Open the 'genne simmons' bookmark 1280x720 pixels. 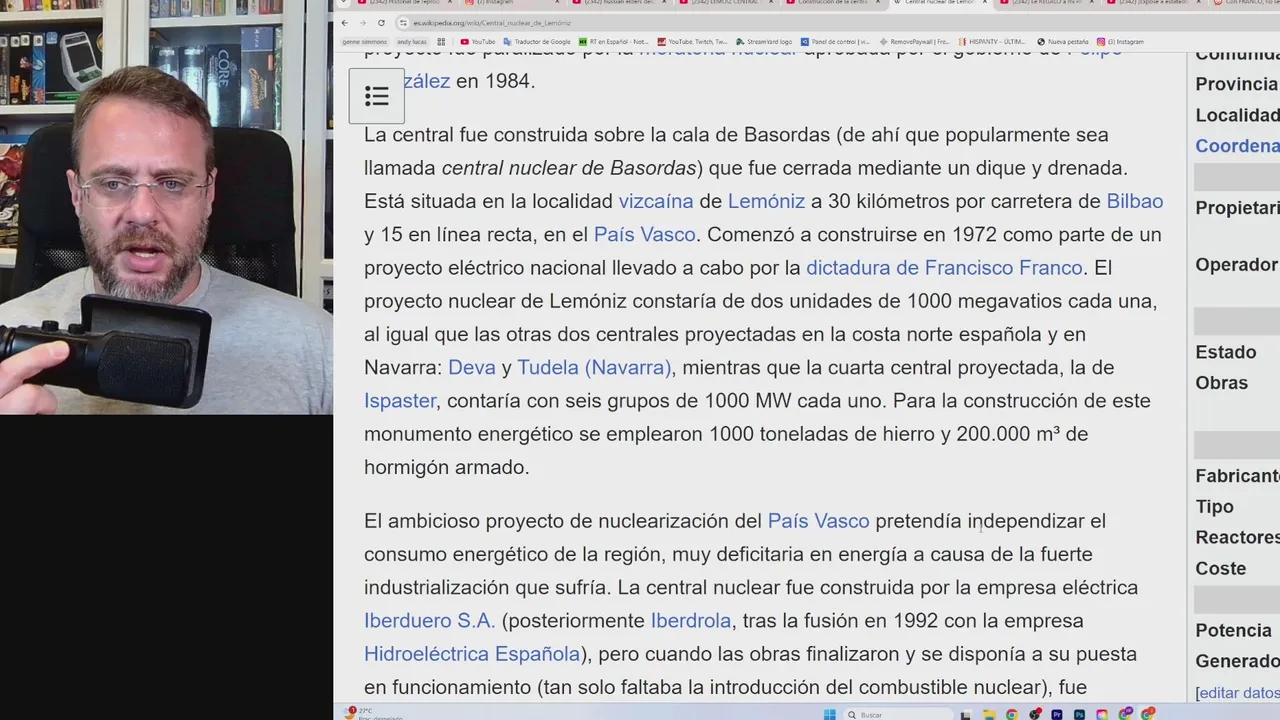(x=365, y=42)
